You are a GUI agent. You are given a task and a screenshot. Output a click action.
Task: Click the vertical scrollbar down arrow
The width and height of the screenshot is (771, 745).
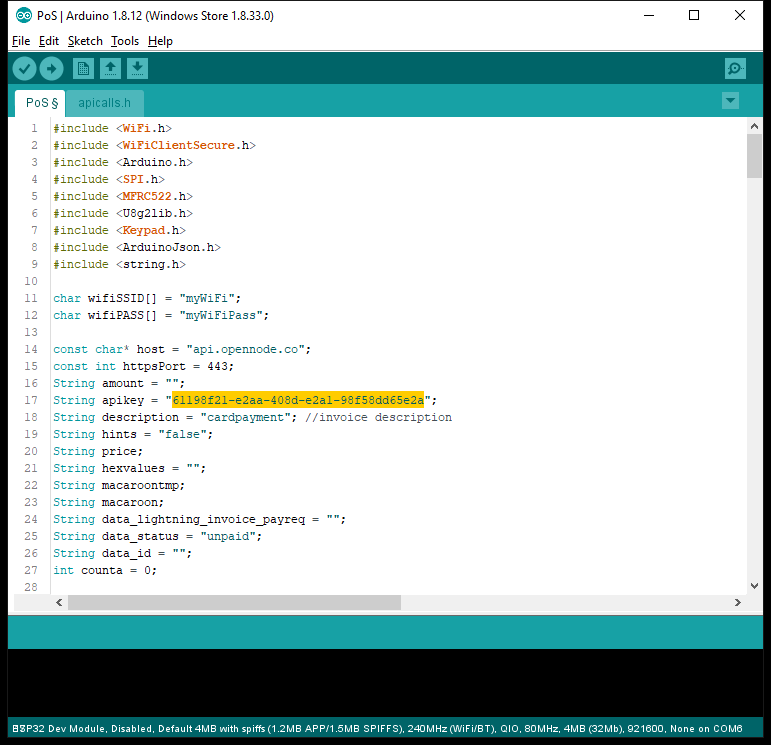754,586
